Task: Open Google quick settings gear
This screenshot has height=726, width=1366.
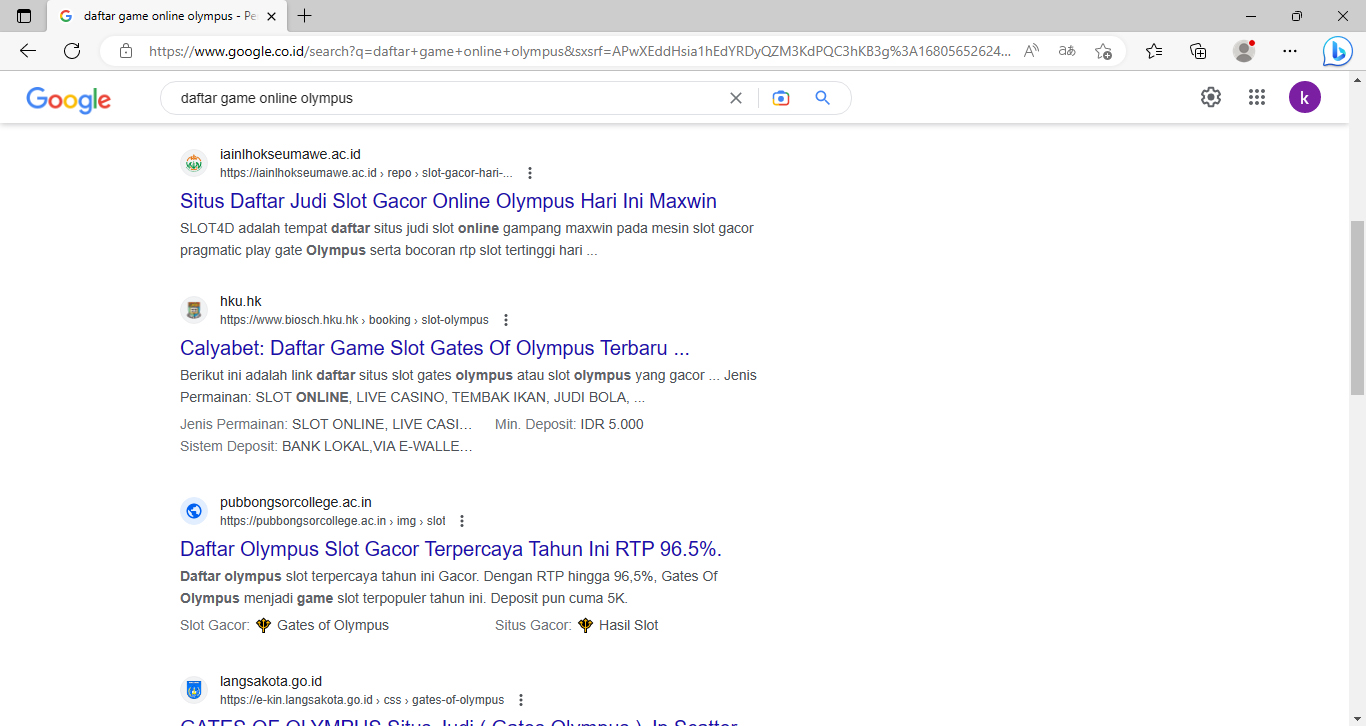Action: 1211,97
